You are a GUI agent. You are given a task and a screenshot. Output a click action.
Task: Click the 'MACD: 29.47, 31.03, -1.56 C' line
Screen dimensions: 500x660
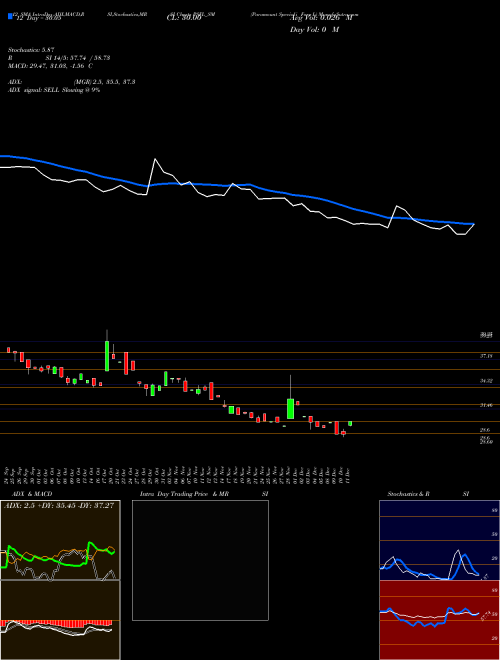click(50, 66)
